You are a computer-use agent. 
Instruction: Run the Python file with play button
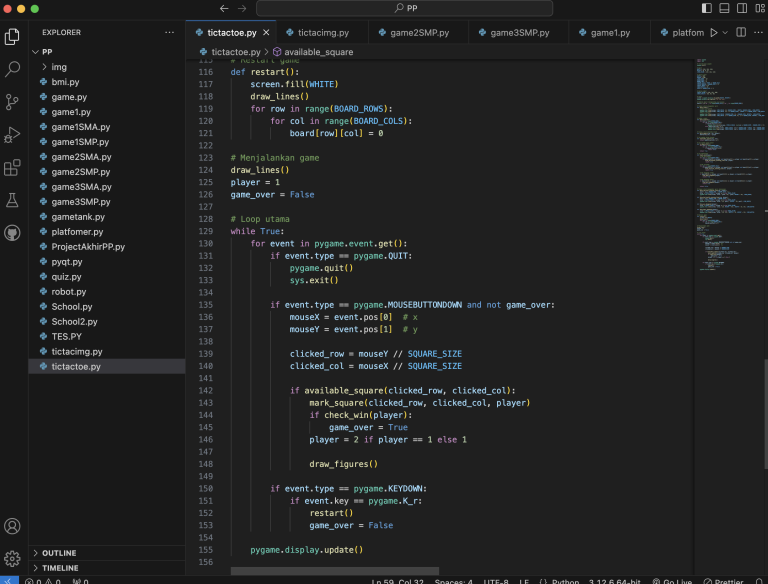coord(714,32)
